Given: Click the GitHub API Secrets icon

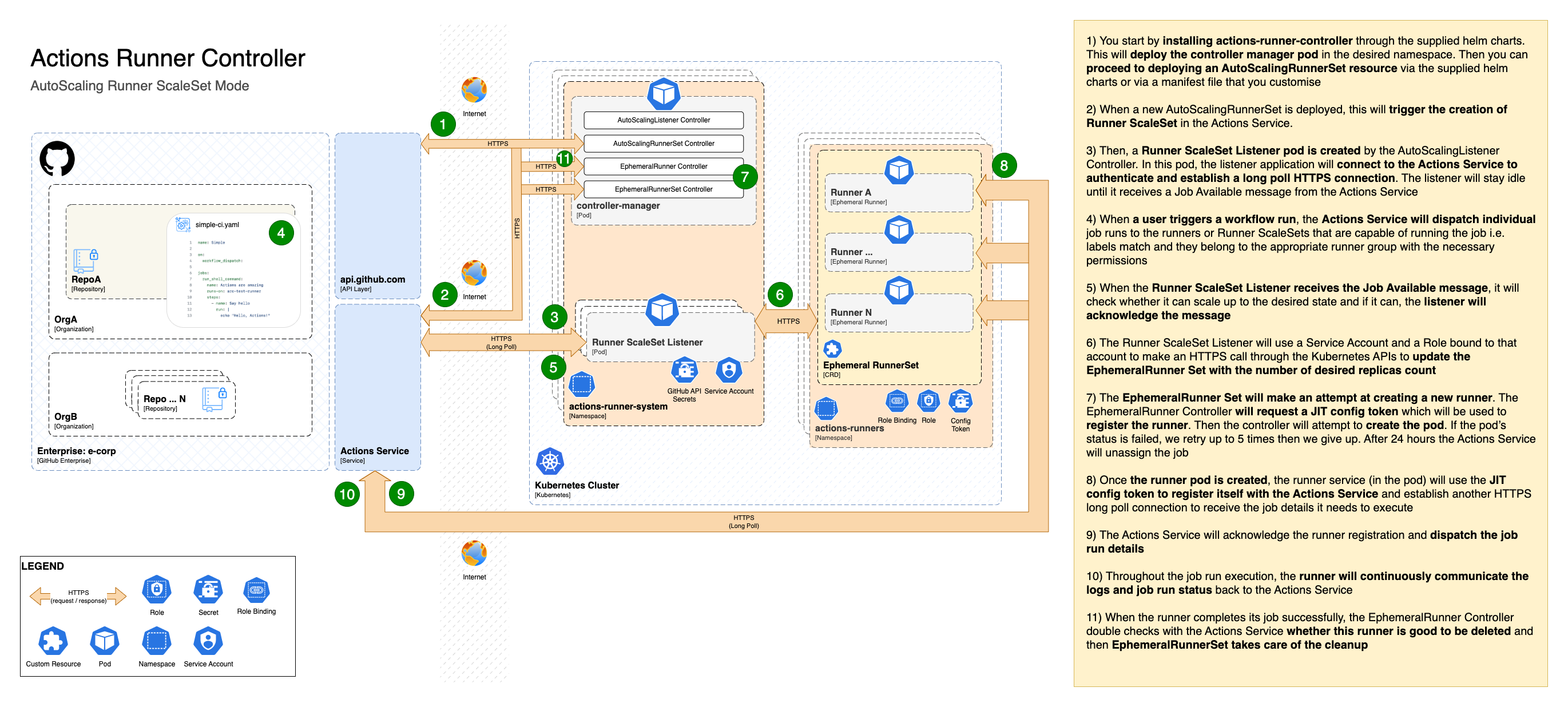Looking at the screenshot, I should (x=684, y=371).
